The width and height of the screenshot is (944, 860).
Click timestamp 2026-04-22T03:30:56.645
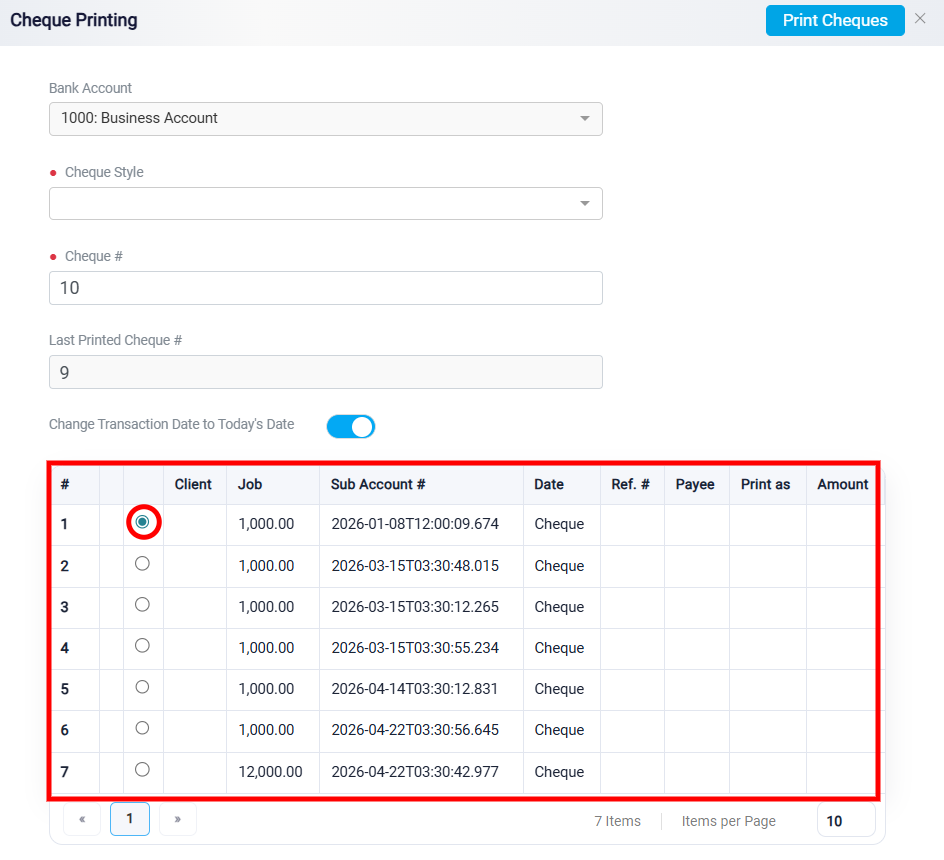click(415, 730)
